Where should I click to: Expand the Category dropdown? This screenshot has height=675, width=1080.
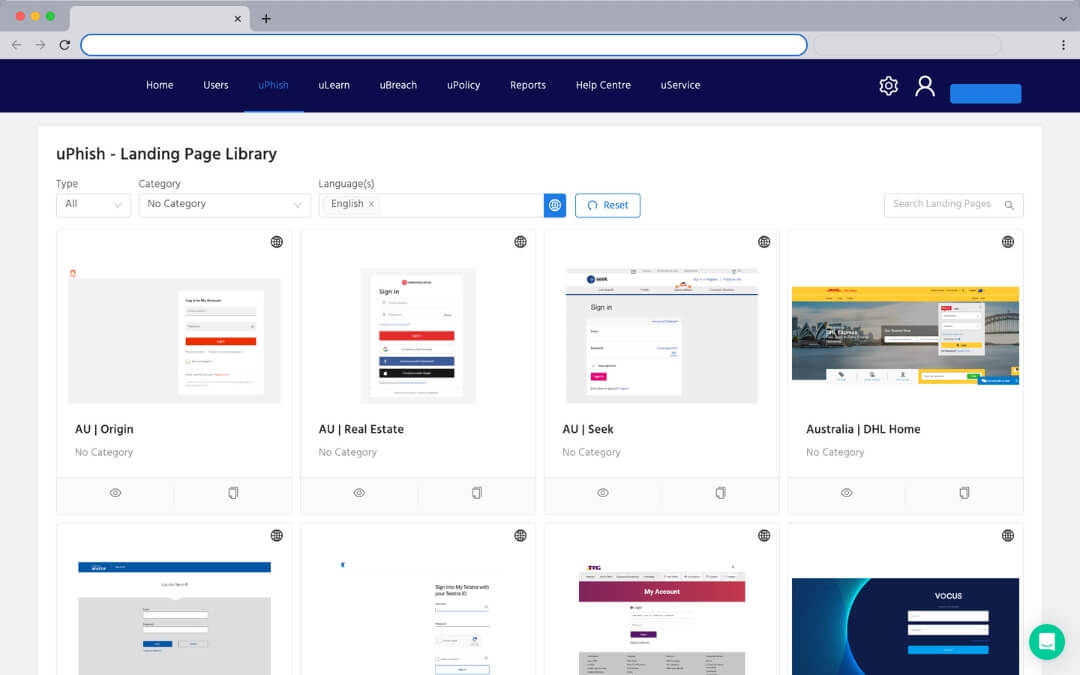(x=224, y=205)
